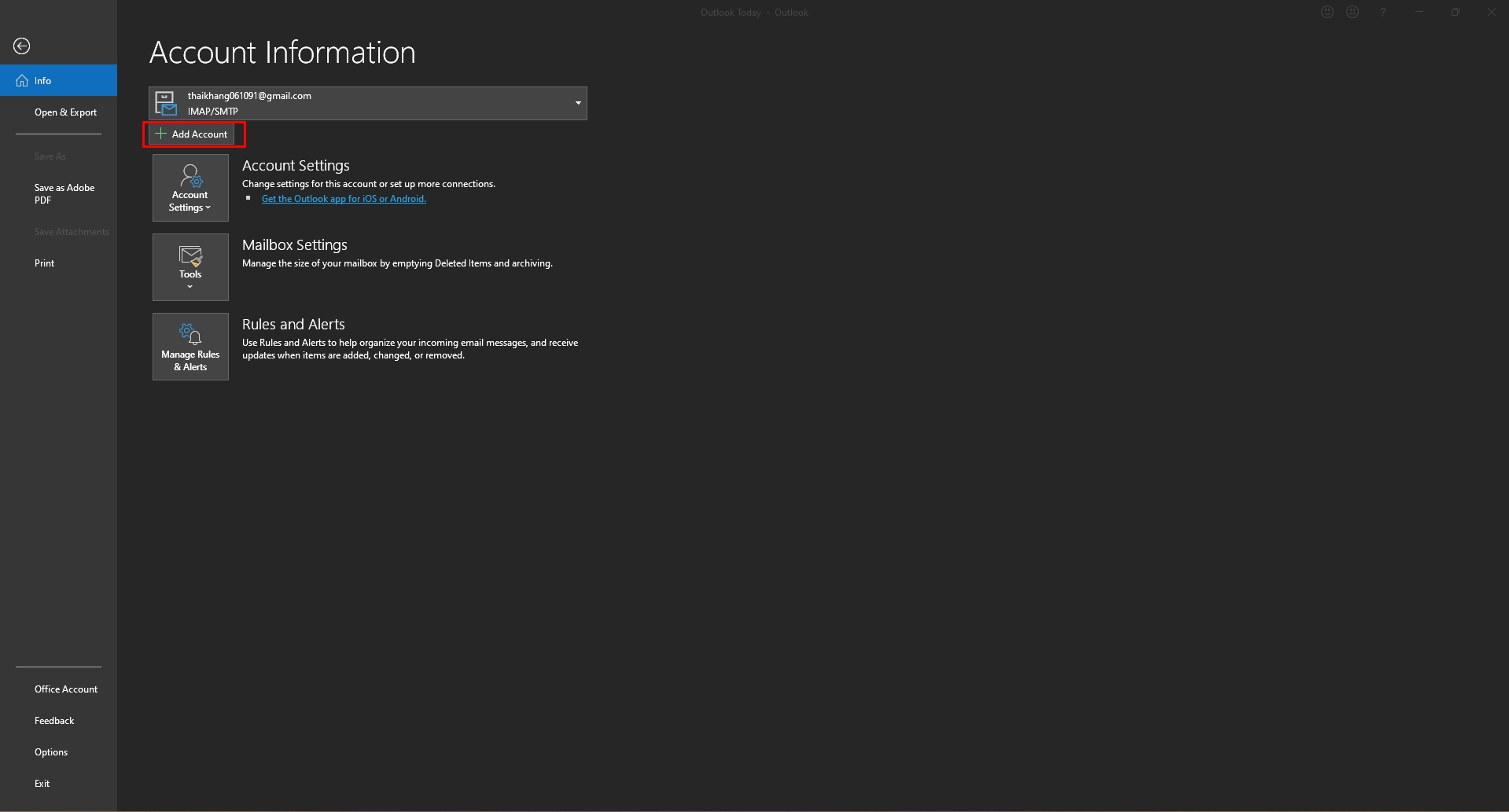Viewport: 1509px width, 812px height.
Task: Open Outlook Options
Action: pos(51,752)
